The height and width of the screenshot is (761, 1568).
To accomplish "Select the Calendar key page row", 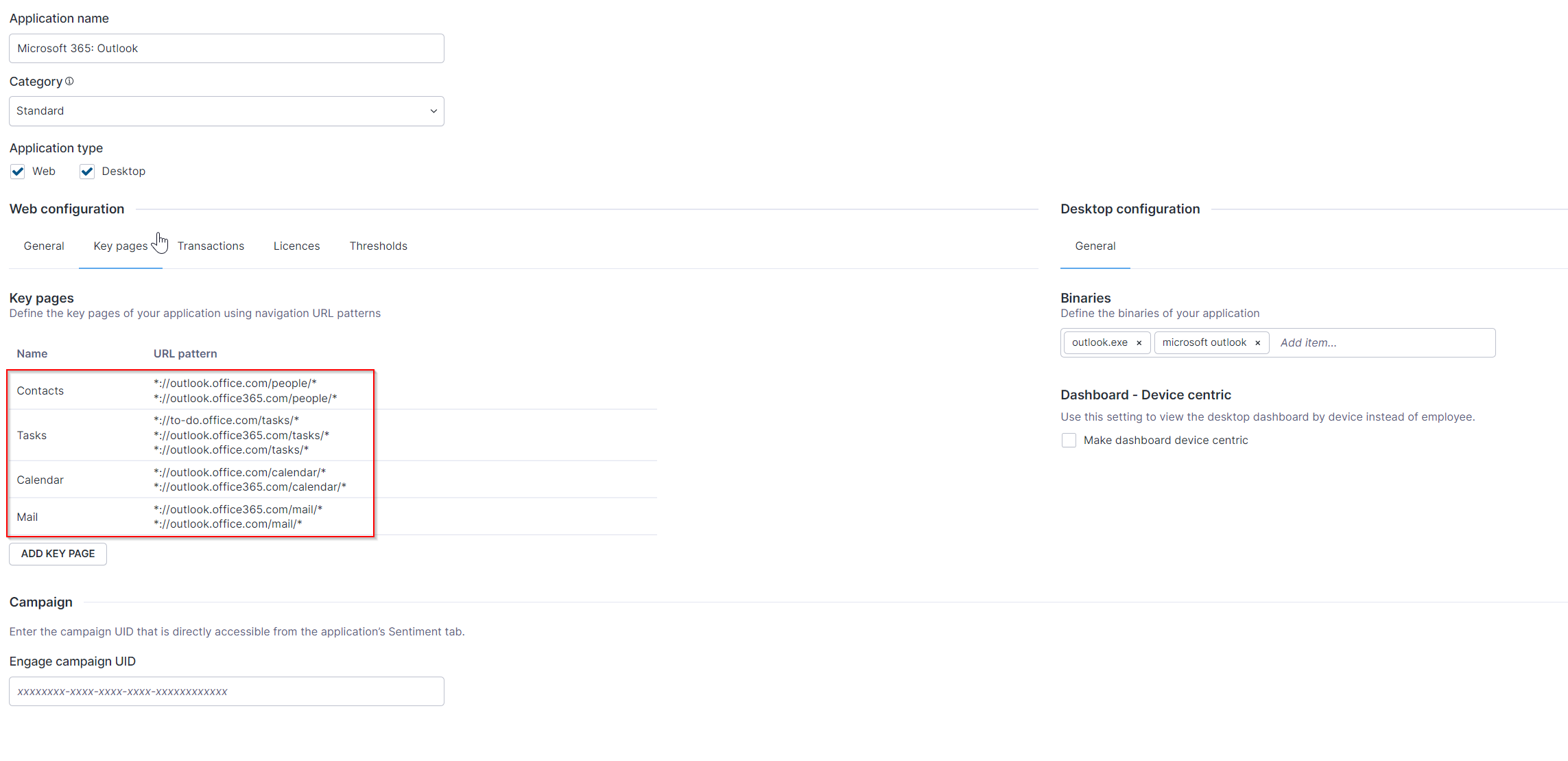I will pos(333,480).
